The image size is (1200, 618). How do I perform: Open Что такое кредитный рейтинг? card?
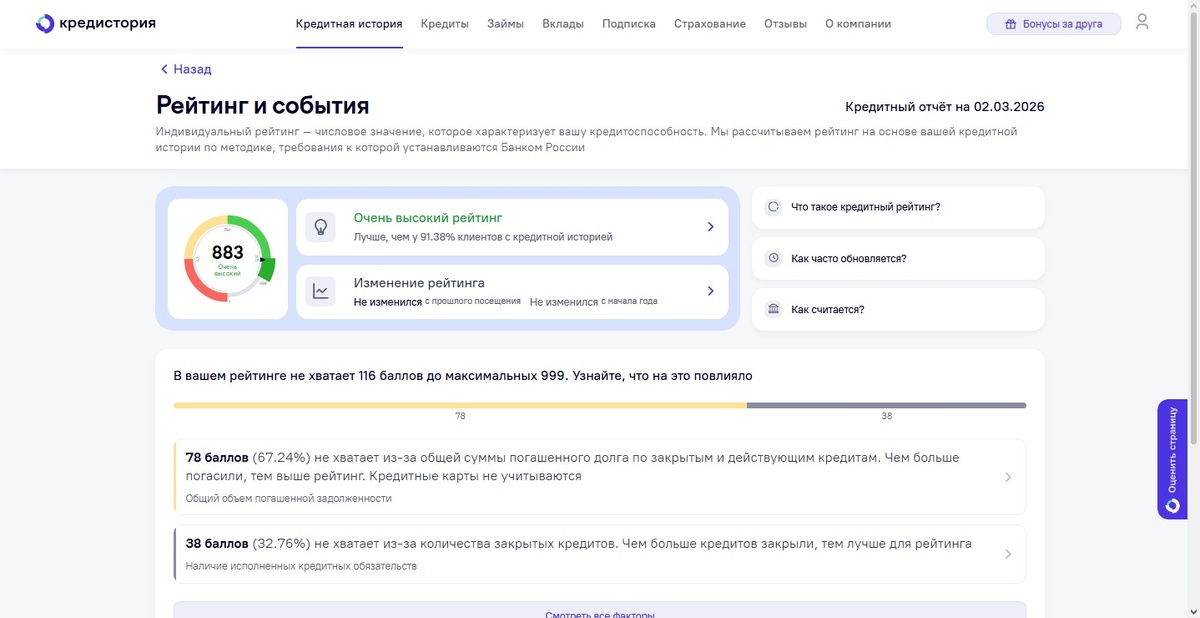click(x=898, y=207)
